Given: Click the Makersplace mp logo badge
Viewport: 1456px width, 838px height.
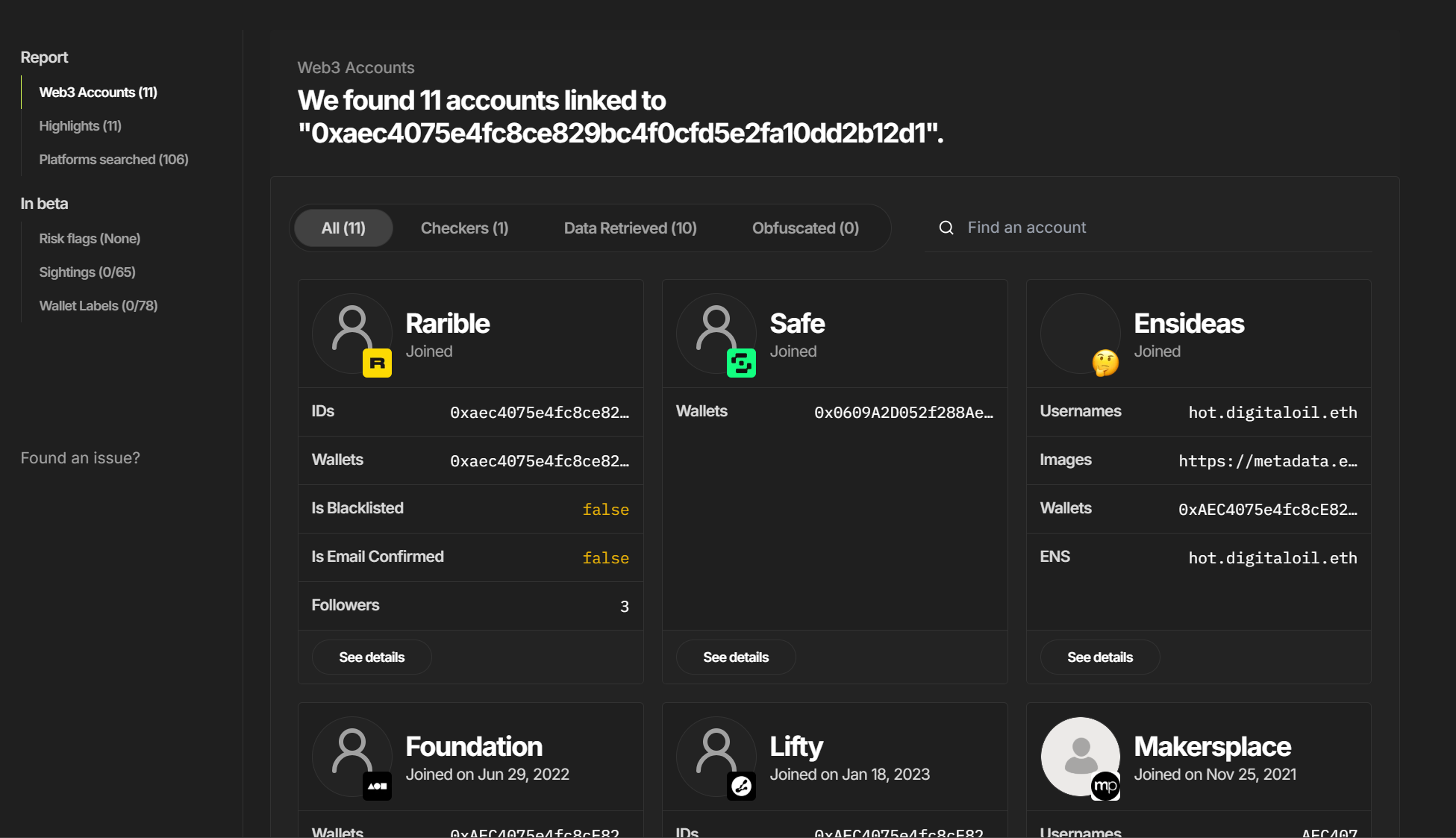Looking at the screenshot, I should pos(1105,786).
